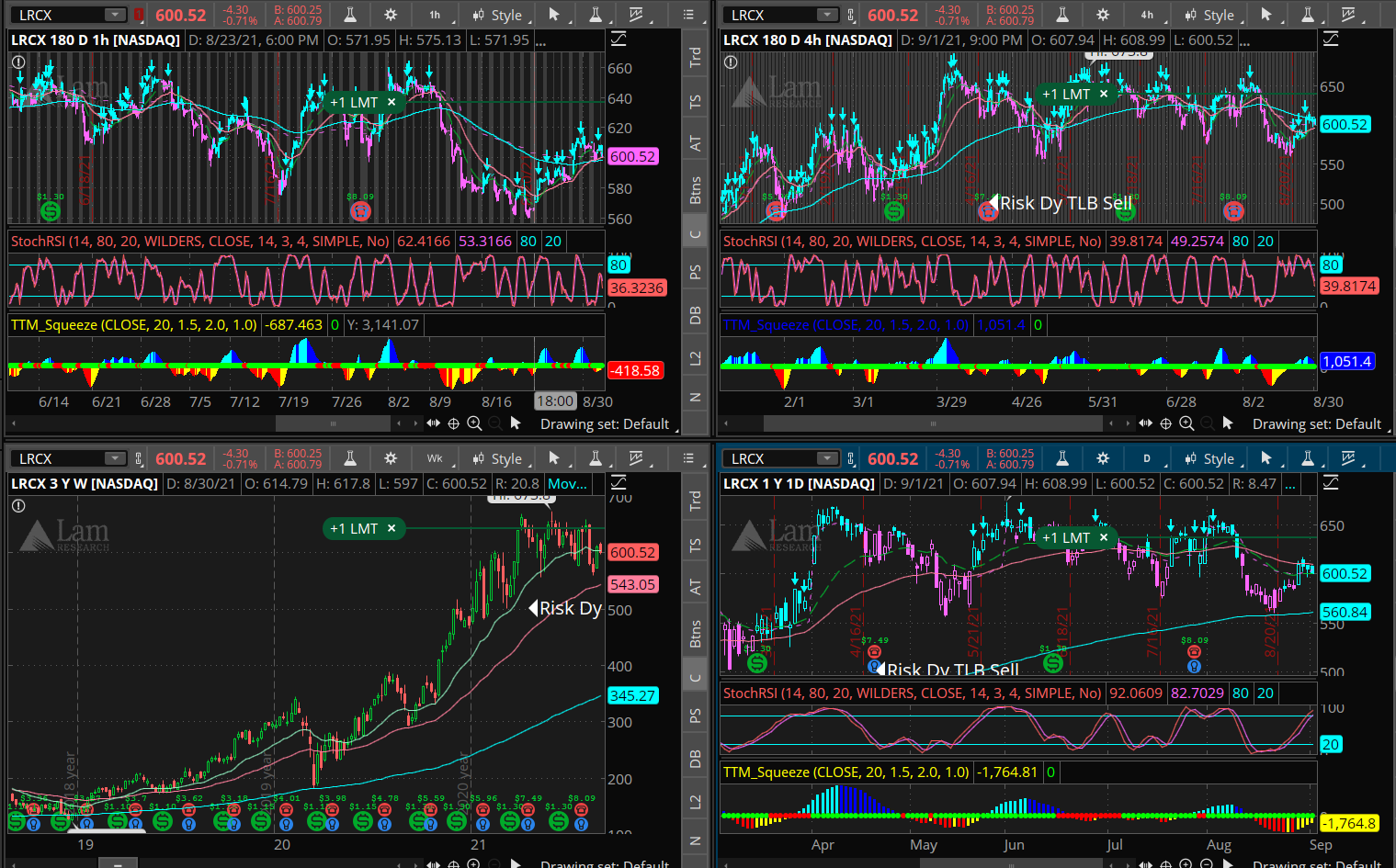The height and width of the screenshot is (868, 1396).
Task: Click zoom-in magnifier under 1h chart
Action: click(474, 423)
